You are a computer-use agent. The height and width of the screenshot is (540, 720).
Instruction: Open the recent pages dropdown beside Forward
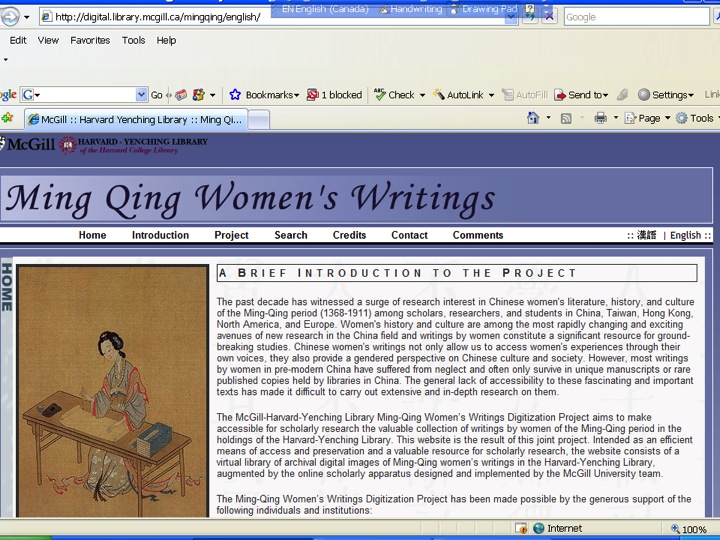(27, 17)
